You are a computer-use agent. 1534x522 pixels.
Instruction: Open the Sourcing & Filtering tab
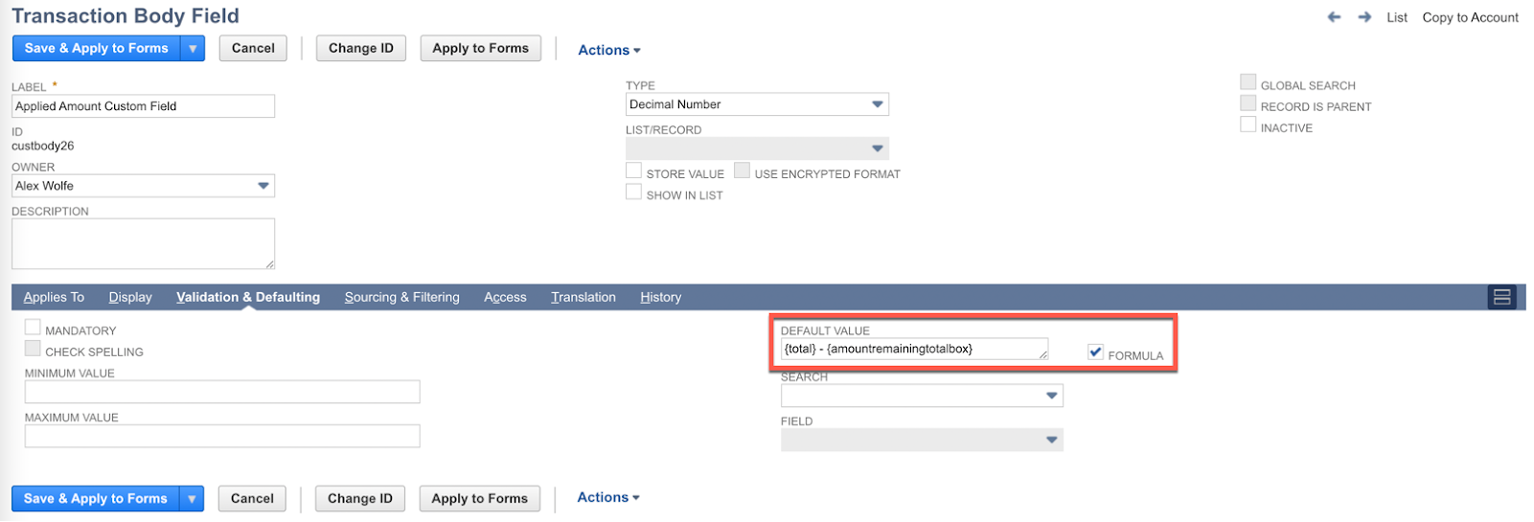(402, 297)
